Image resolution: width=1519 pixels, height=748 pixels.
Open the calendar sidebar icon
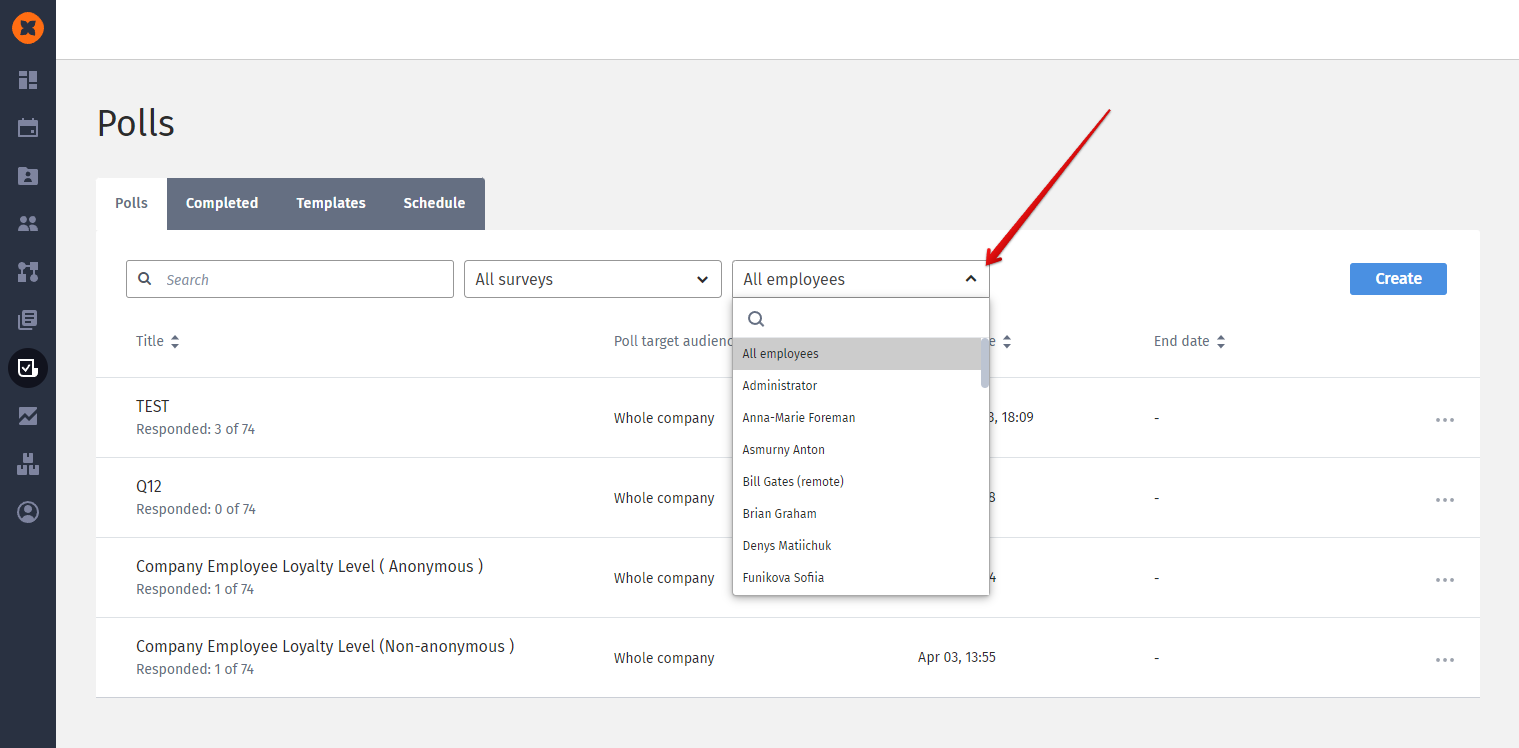[28, 128]
